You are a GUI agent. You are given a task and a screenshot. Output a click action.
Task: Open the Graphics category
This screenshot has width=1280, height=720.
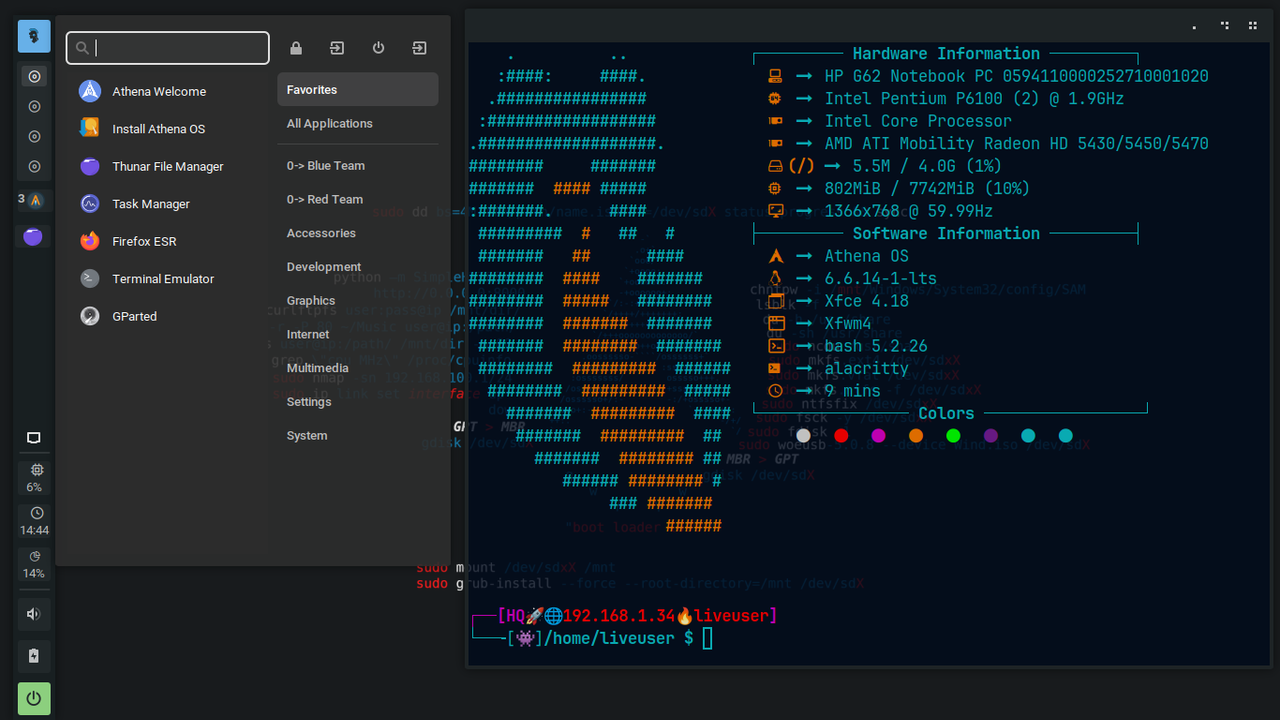click(x=358, y=300)
